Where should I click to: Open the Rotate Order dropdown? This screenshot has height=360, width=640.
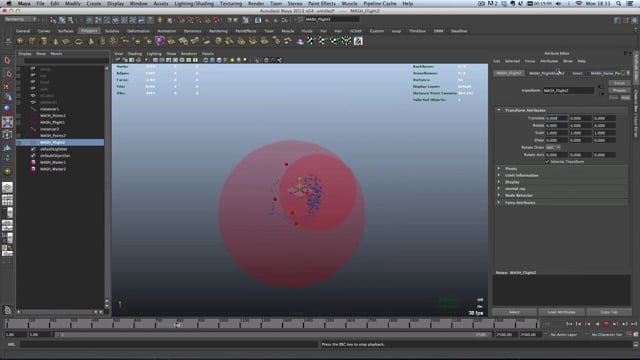(x=553, y=147)
